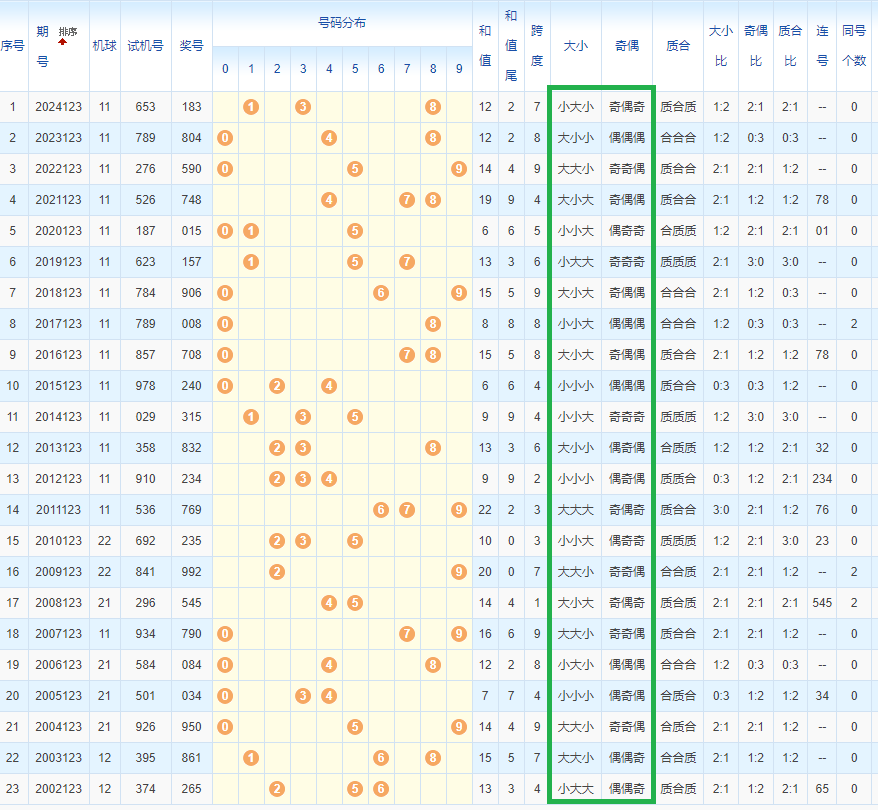Click the 排序 sort label in header
The height and width of the screenshot is (810, 878).
(67, 32)
